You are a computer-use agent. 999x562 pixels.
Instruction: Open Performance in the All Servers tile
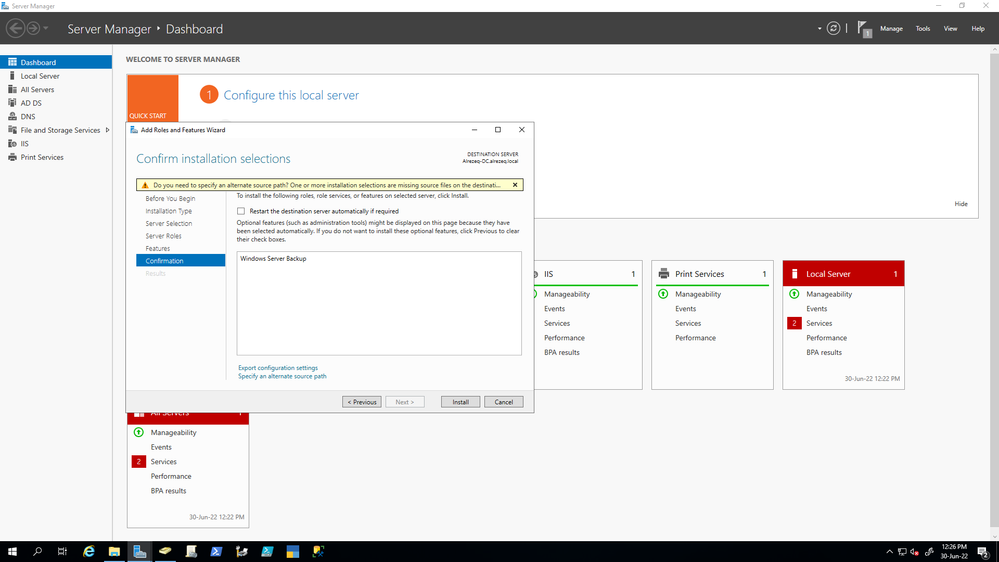pos(171,476)
